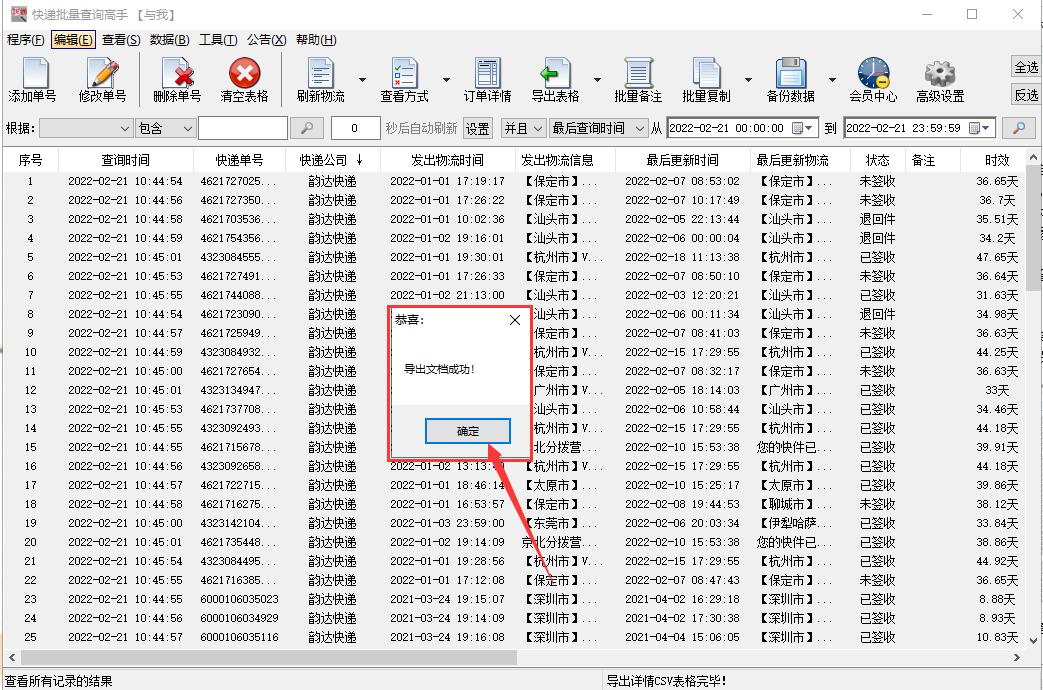Open the 包含 condition dropdown
The image size is (1043, 690).
coord(165,128)
